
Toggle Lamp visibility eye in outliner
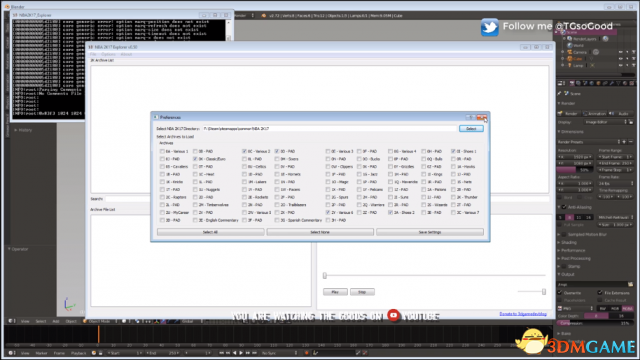pos(621,65)
